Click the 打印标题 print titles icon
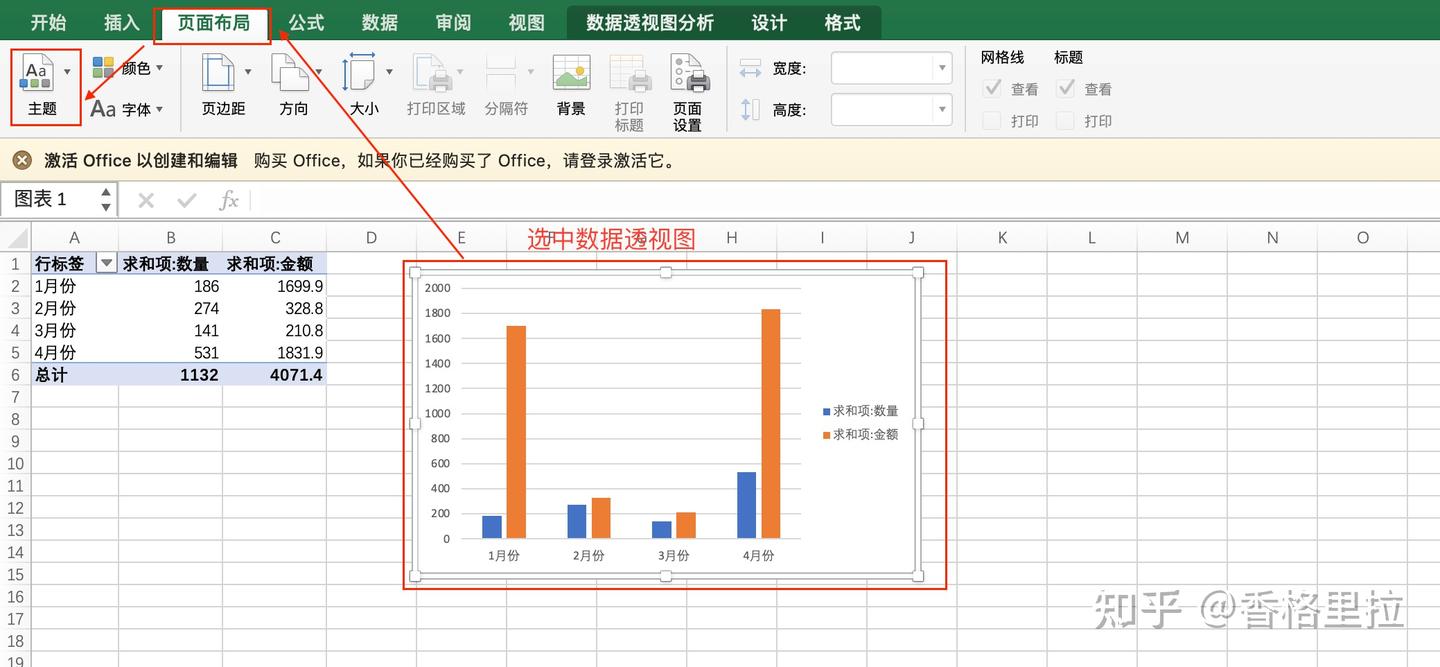 coord(630,73)
